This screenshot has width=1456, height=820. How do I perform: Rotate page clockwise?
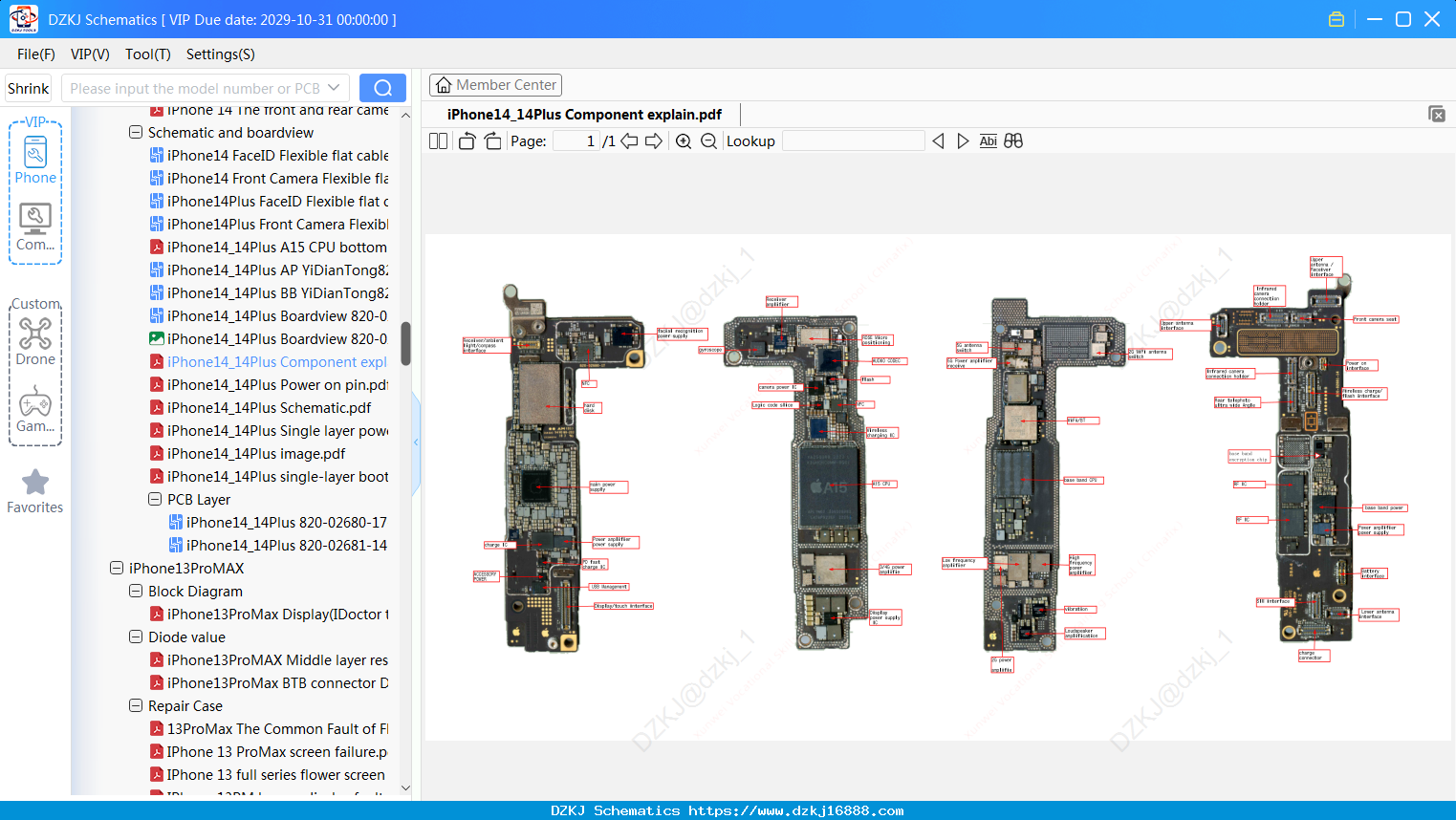pyautogui.click(x=492, y=141)
